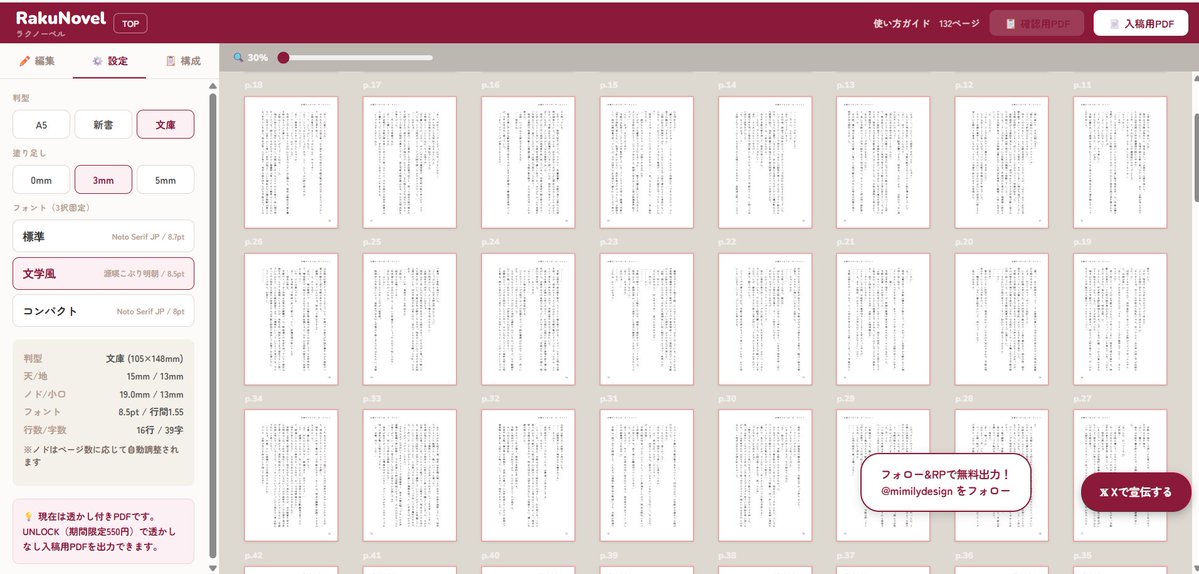Screen dimensions: 1199x574
Task: Set bleed to 3mm
Action: coord(103,180)
